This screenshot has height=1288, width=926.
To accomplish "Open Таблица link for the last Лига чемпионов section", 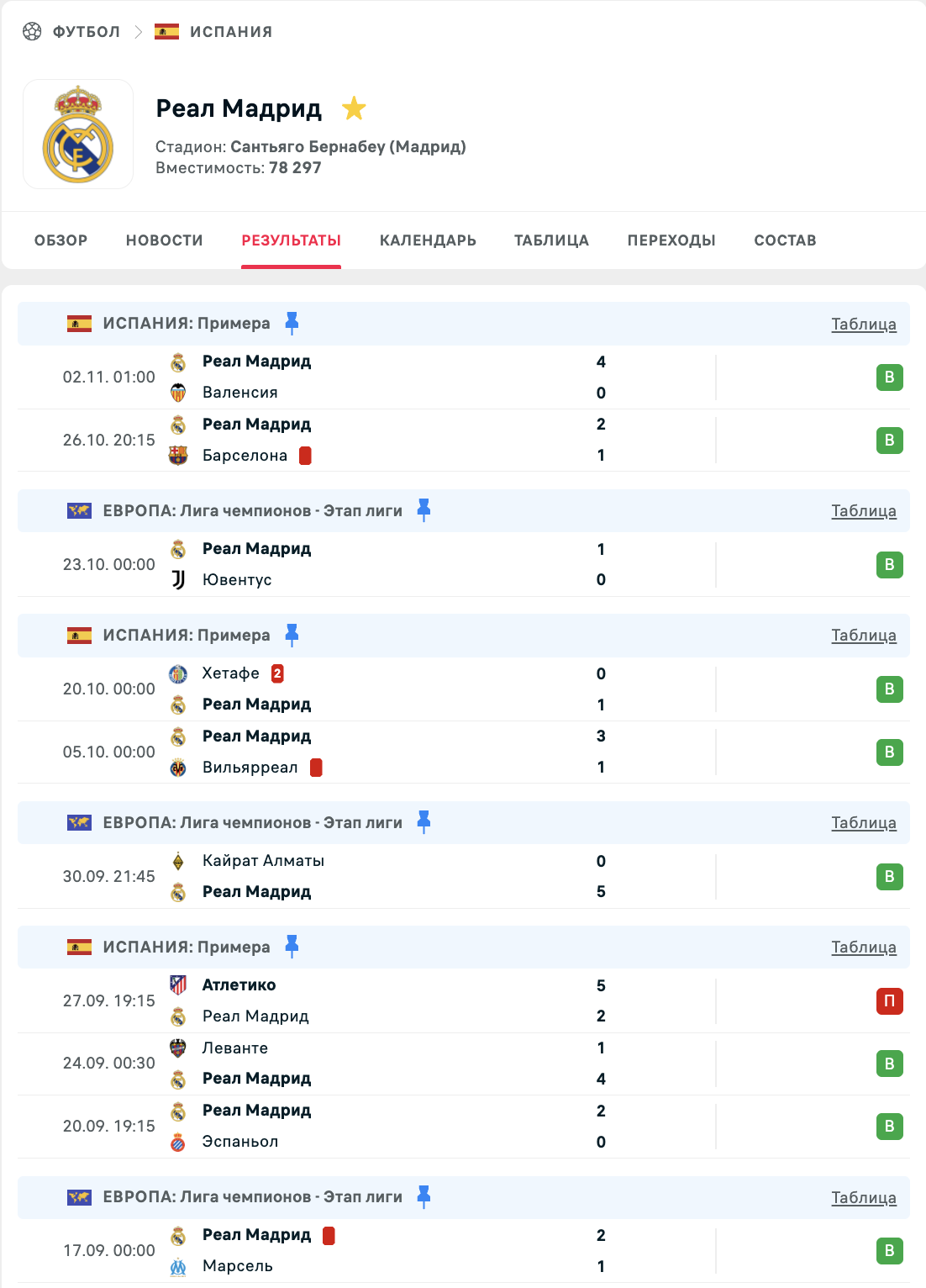I will [x=863, y=1198].
